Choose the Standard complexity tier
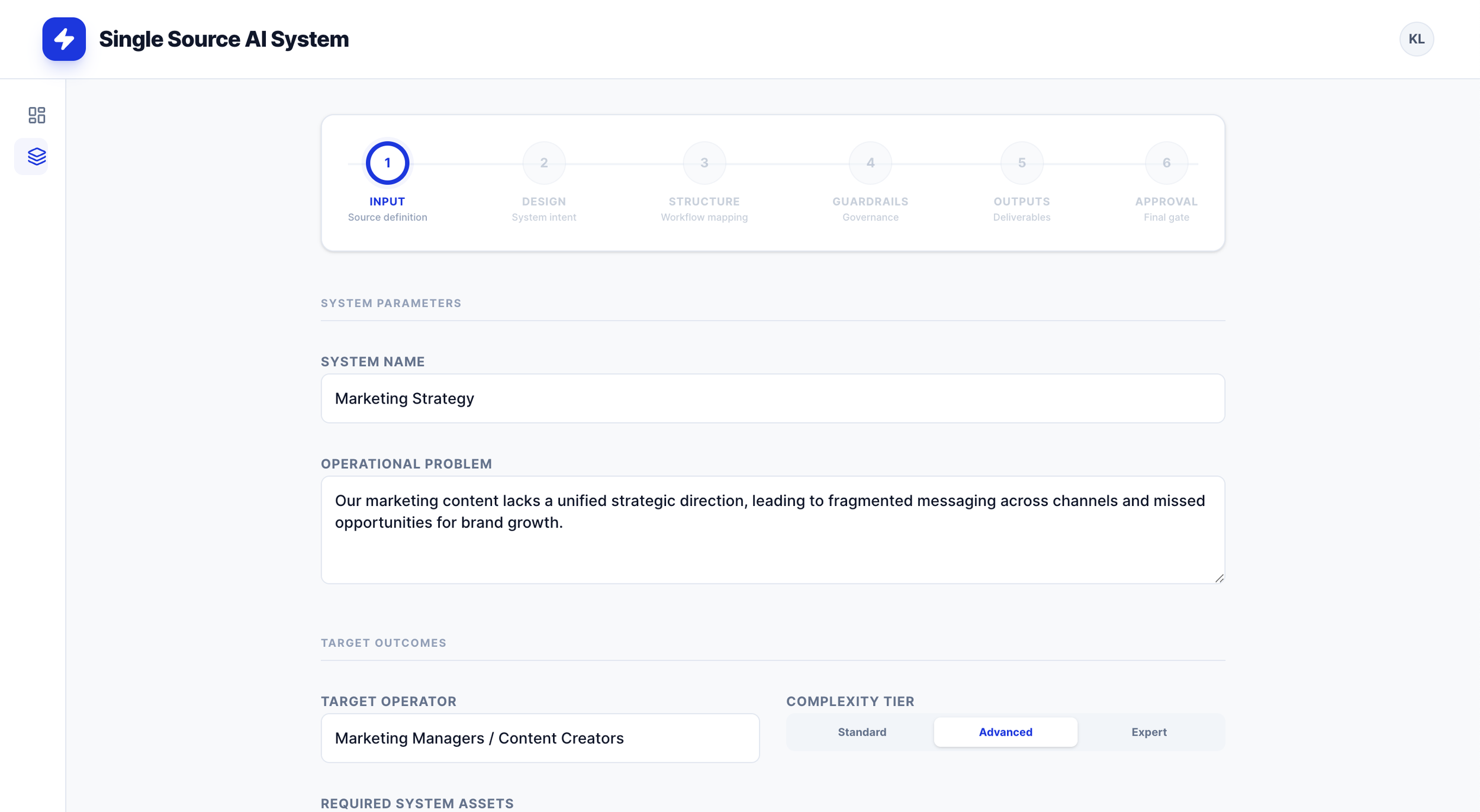The height and width of the screenshot is (812, 1480). [x=862, y=732]
